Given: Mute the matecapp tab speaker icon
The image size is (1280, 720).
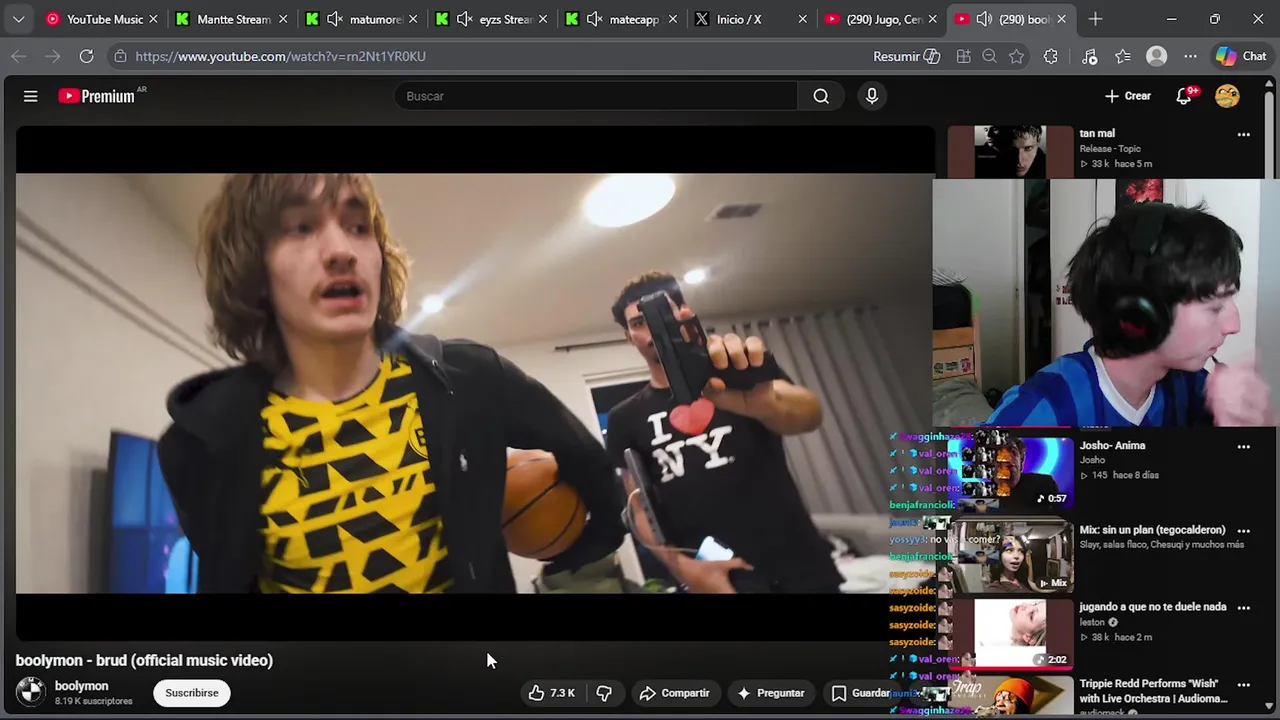Looking at the screenshot, I should (594, 19).
